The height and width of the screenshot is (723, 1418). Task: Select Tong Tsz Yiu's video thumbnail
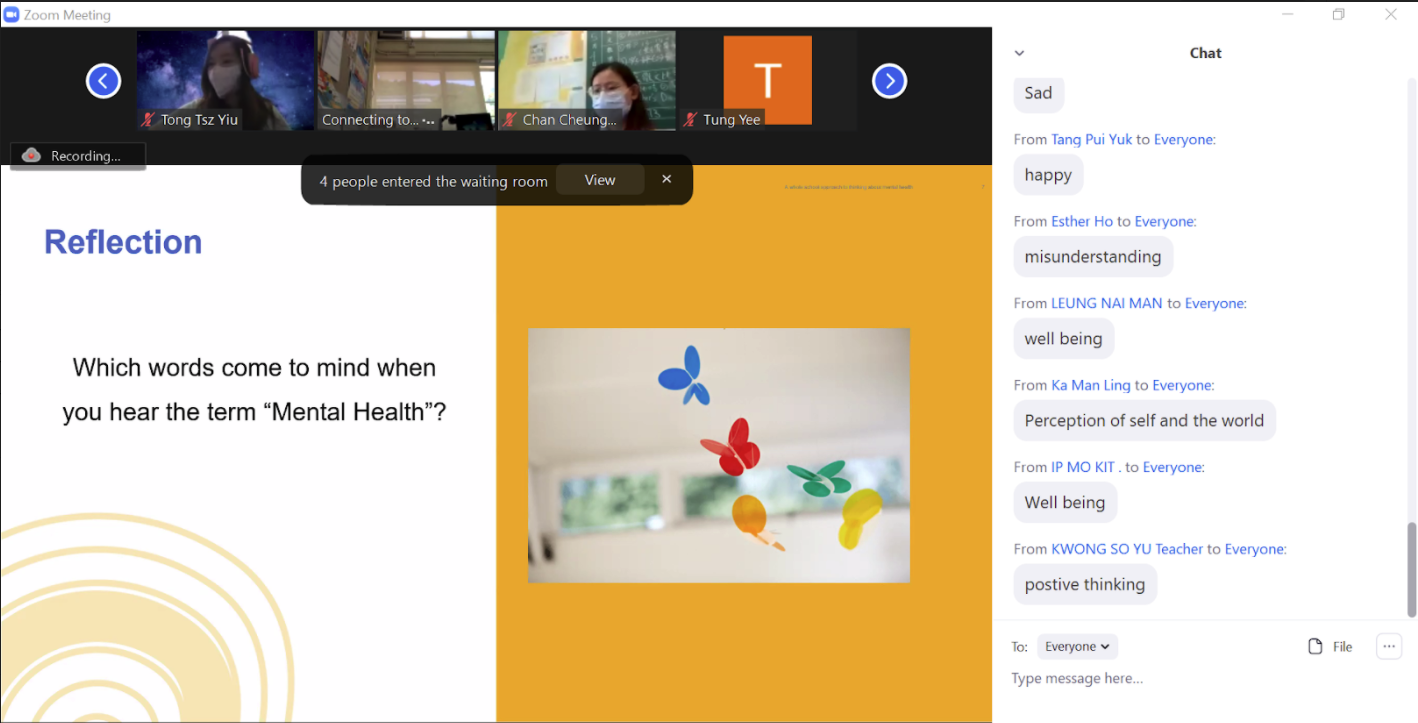[x=225, y=80]
